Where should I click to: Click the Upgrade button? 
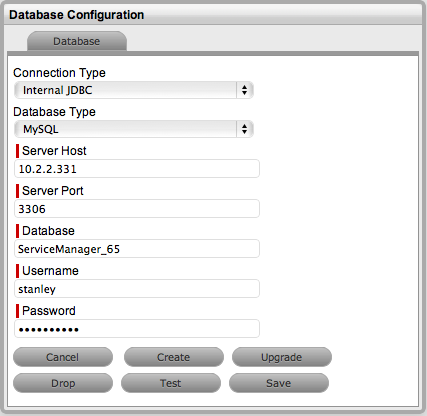coord(282,357)
